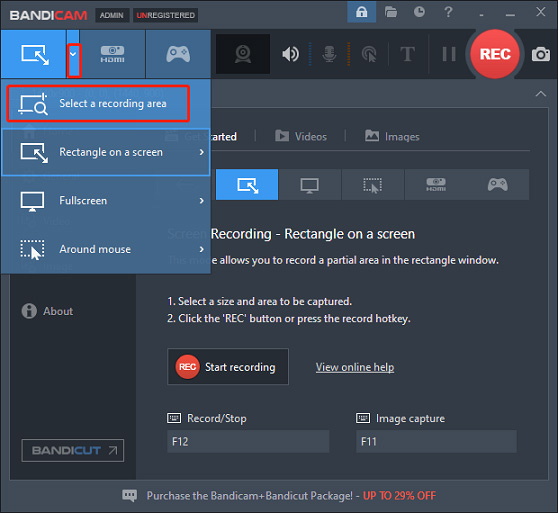The width and height of the screenshot is (558, 513).
Task: Click the UP TO 29% OFF promotion
Action: coord(399,496)
